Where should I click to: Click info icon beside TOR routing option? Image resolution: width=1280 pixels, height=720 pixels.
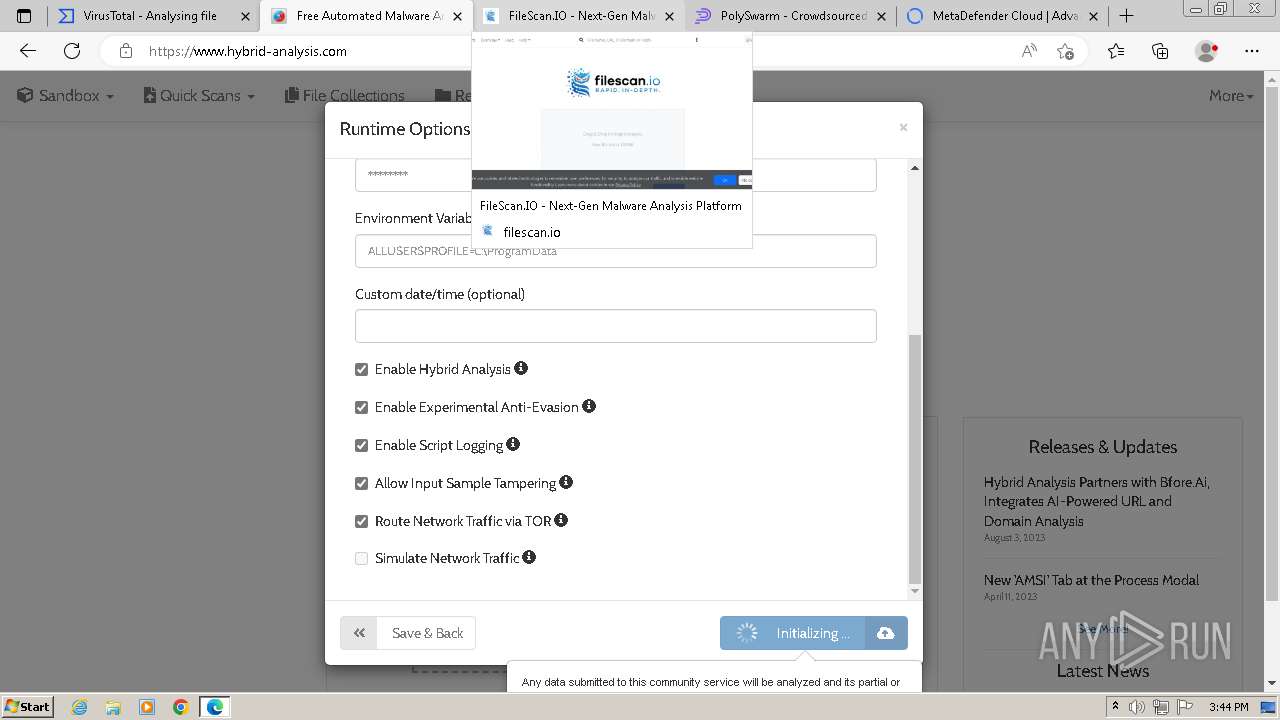click(561, 520)
